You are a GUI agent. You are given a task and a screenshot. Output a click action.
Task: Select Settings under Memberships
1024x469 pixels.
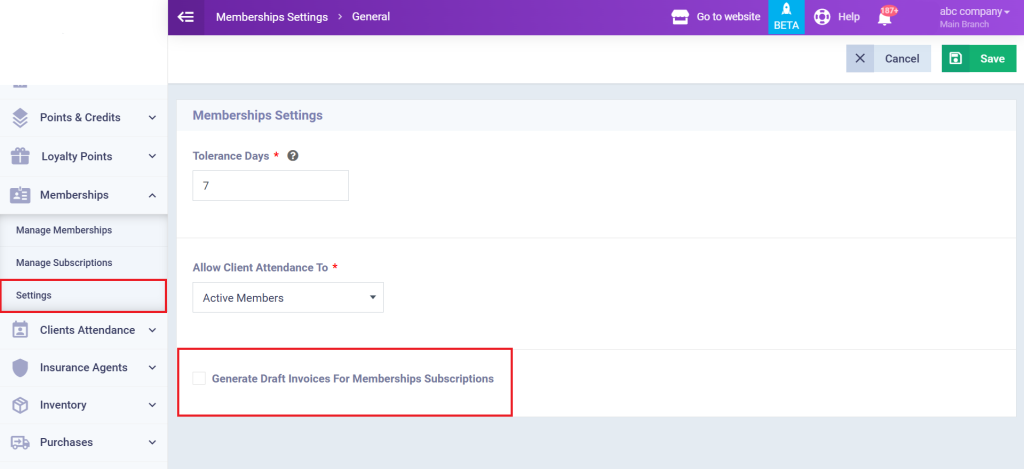[84, 295]
